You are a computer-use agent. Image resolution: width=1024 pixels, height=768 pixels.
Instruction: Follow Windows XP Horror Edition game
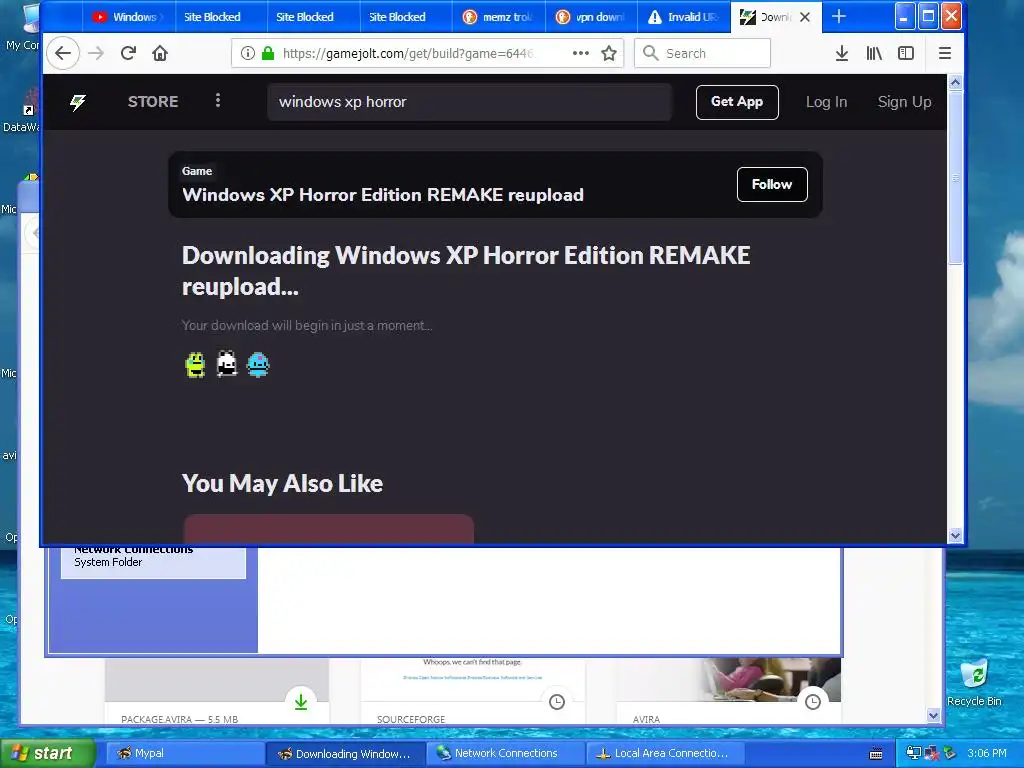click(772, 185)
